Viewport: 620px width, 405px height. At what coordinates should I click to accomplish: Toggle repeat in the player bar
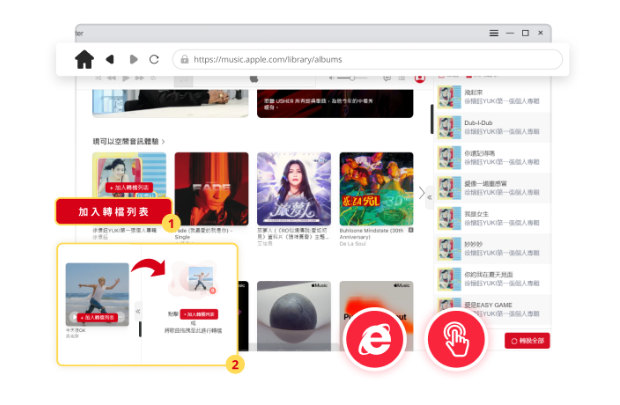[153, 78]
